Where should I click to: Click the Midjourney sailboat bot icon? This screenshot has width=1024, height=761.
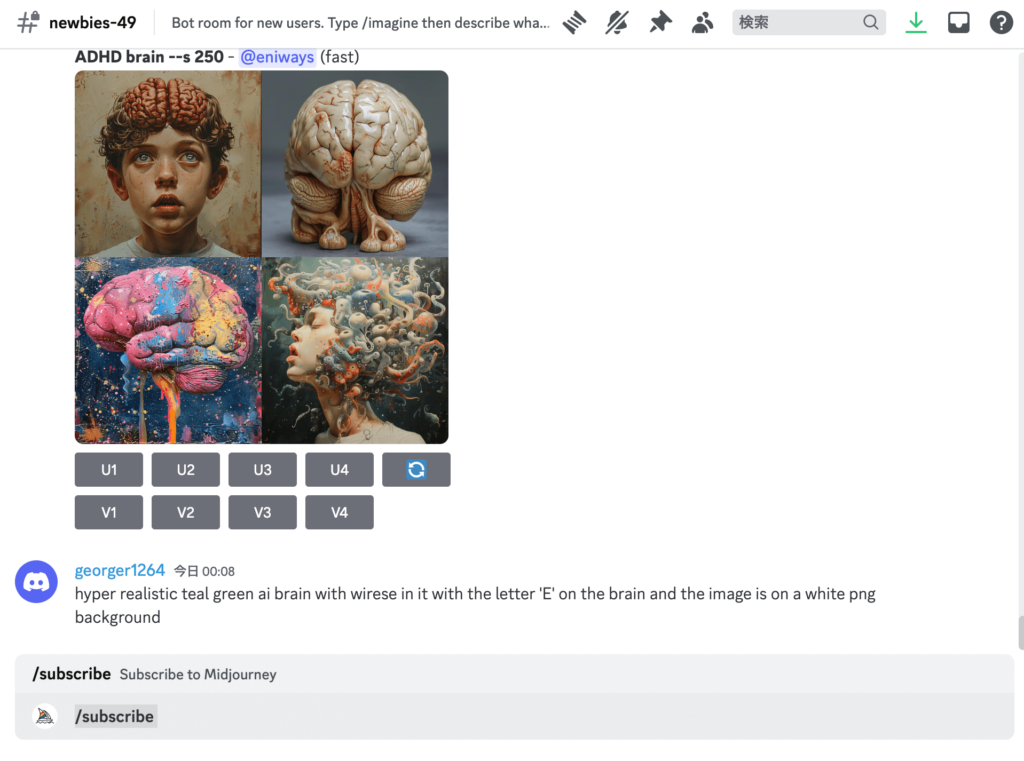(45, 717)
